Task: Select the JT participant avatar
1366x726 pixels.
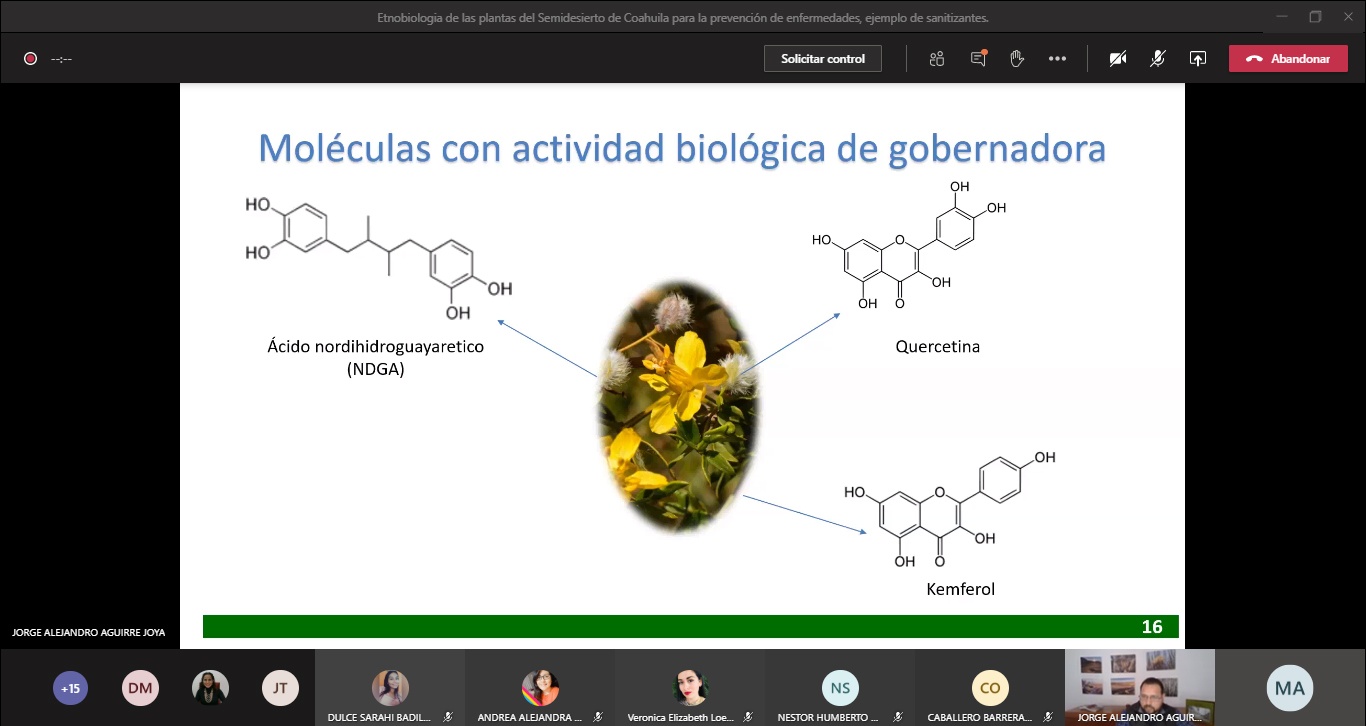Action: click(x=280, y=688)
